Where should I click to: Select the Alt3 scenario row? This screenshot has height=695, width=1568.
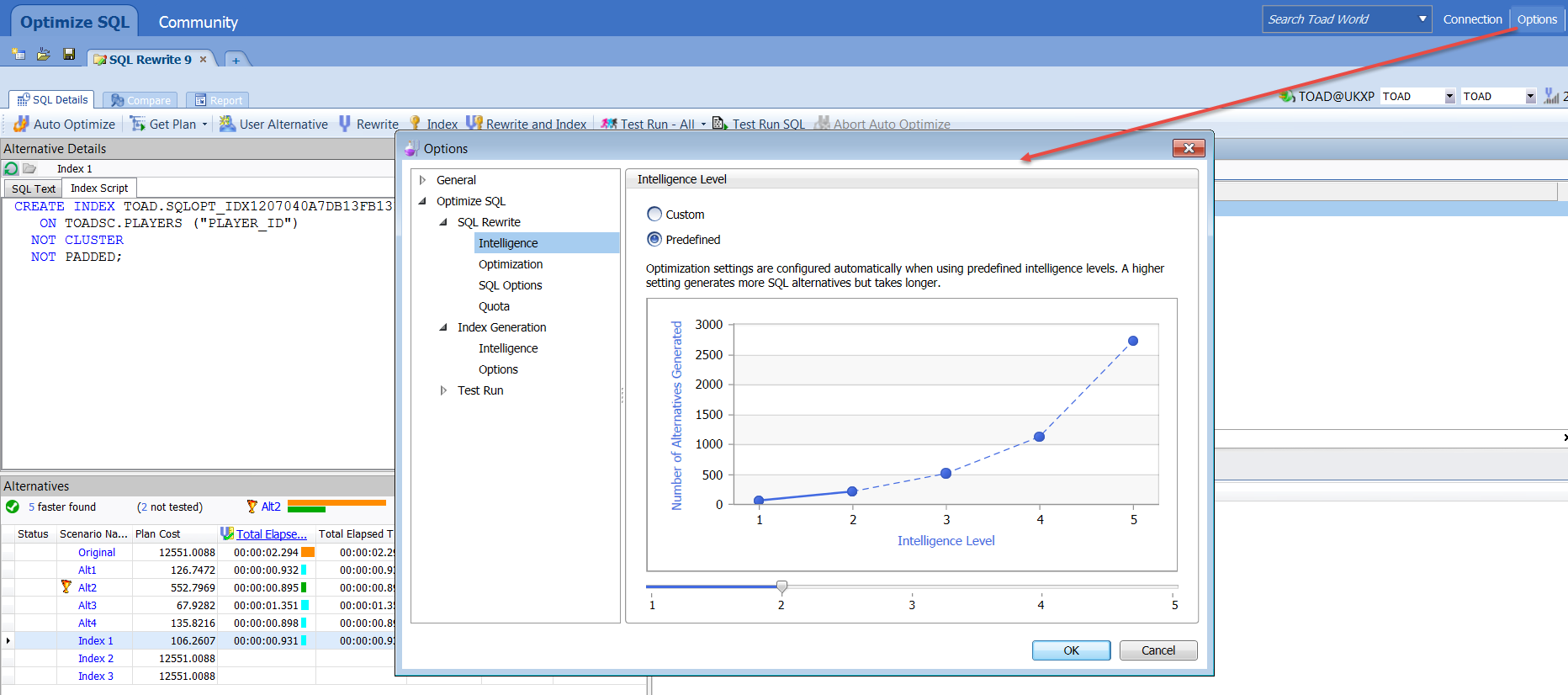pyautogui.click(x=198, y=605)
